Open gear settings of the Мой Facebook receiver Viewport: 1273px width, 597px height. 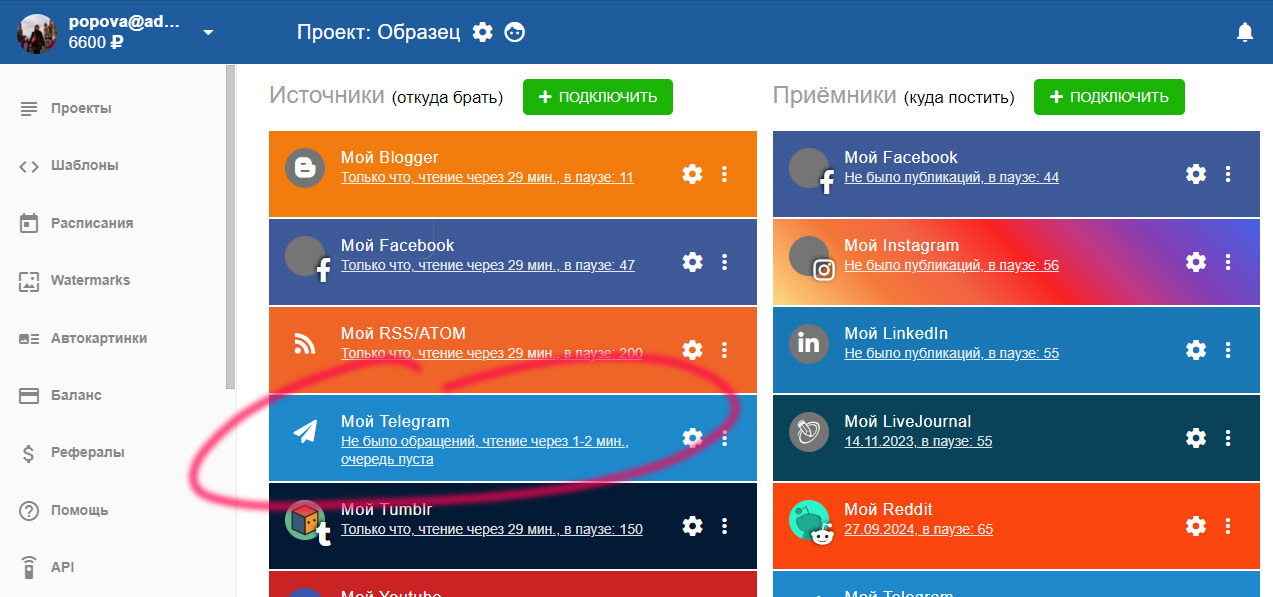point(1196,174)
